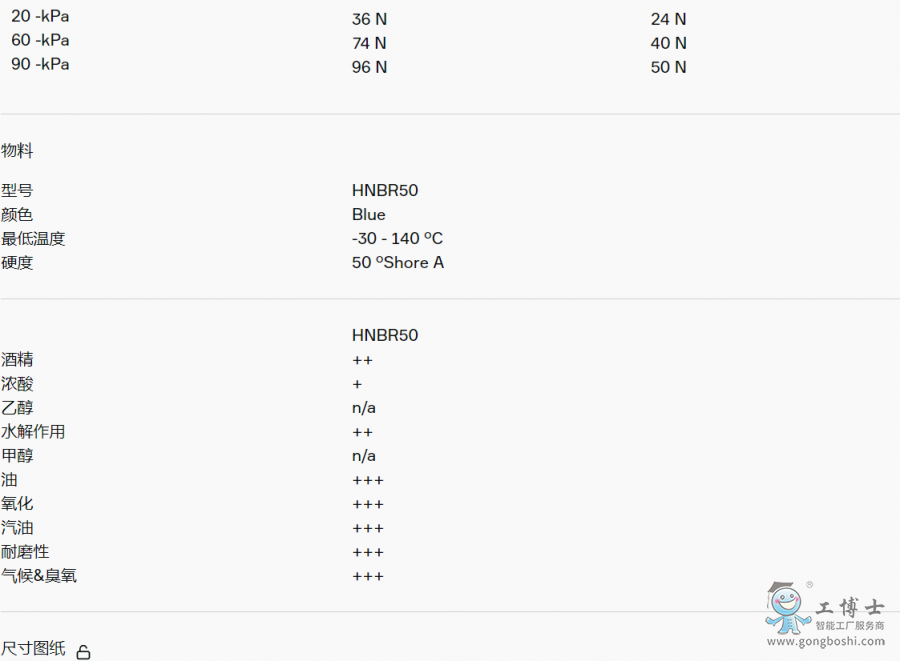
Task: Click the 耐磨性 row label
Action: pyautogui.click(x=25, y=552)
